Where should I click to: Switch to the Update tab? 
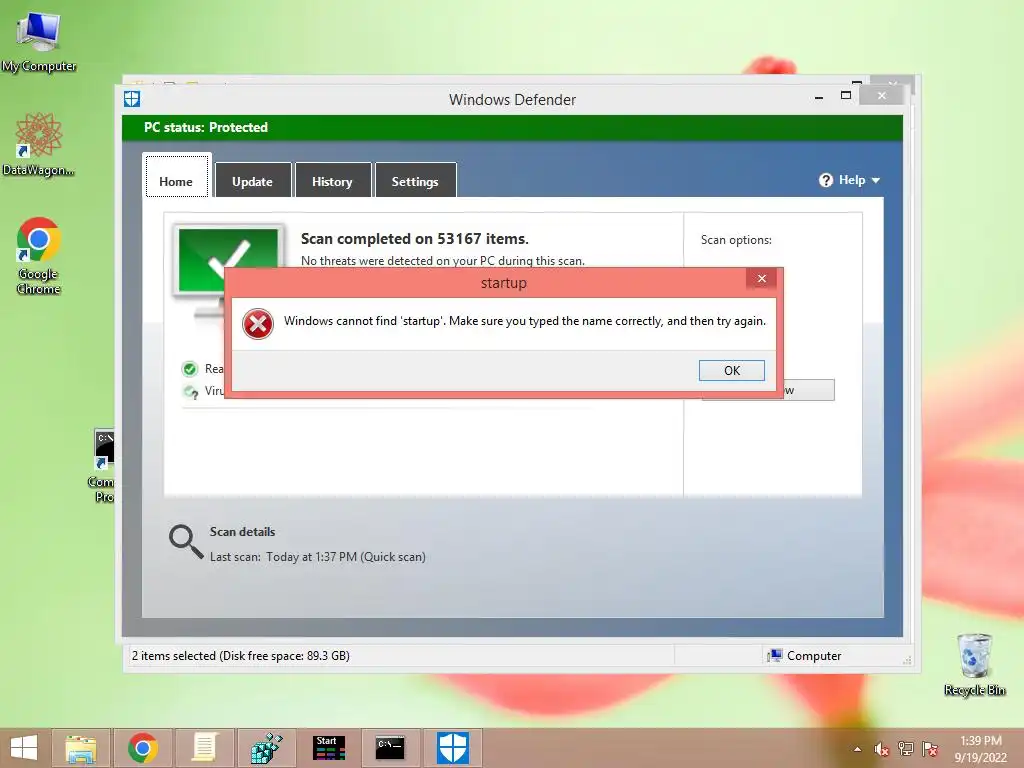253,181
